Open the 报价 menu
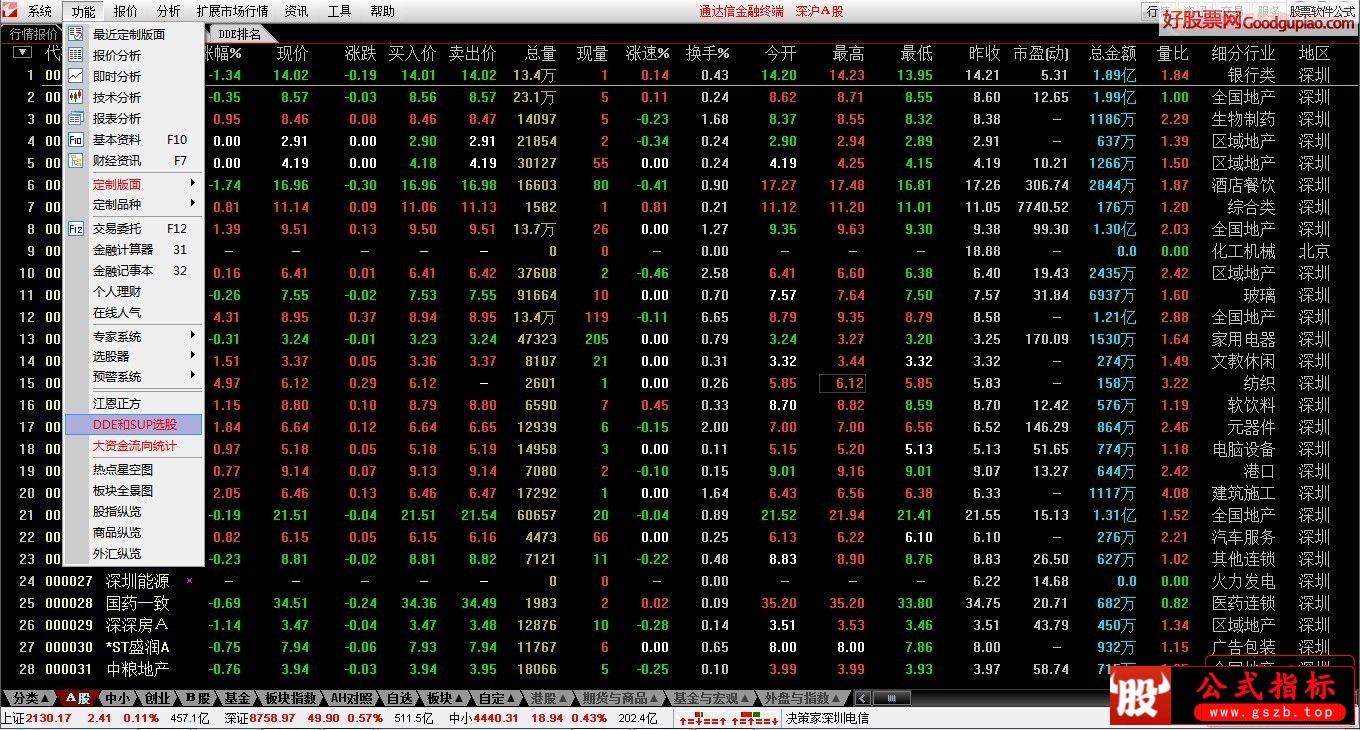The height and width of the screenshot is (730, 1360). click(x=126, y=12)
